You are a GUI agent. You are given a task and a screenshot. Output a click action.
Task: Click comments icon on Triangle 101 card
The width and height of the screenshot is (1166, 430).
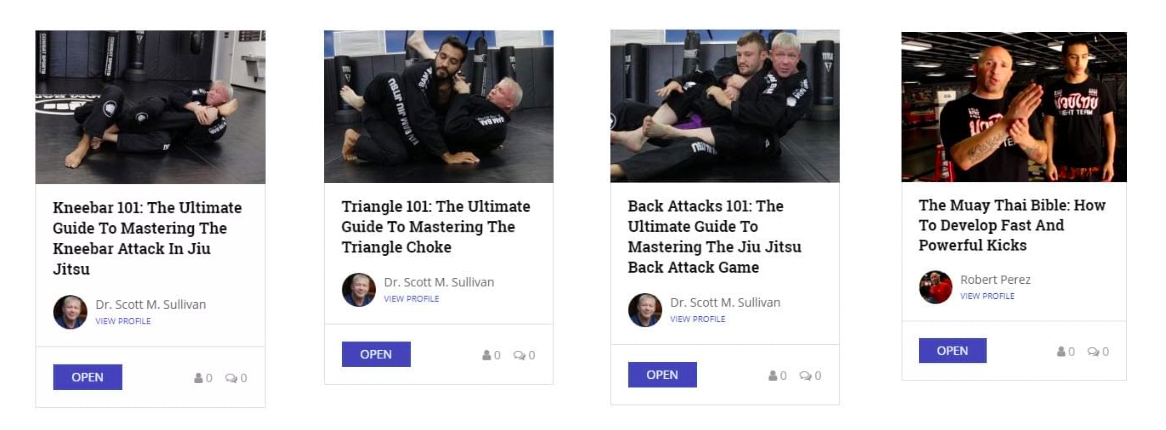pos(519,356)
